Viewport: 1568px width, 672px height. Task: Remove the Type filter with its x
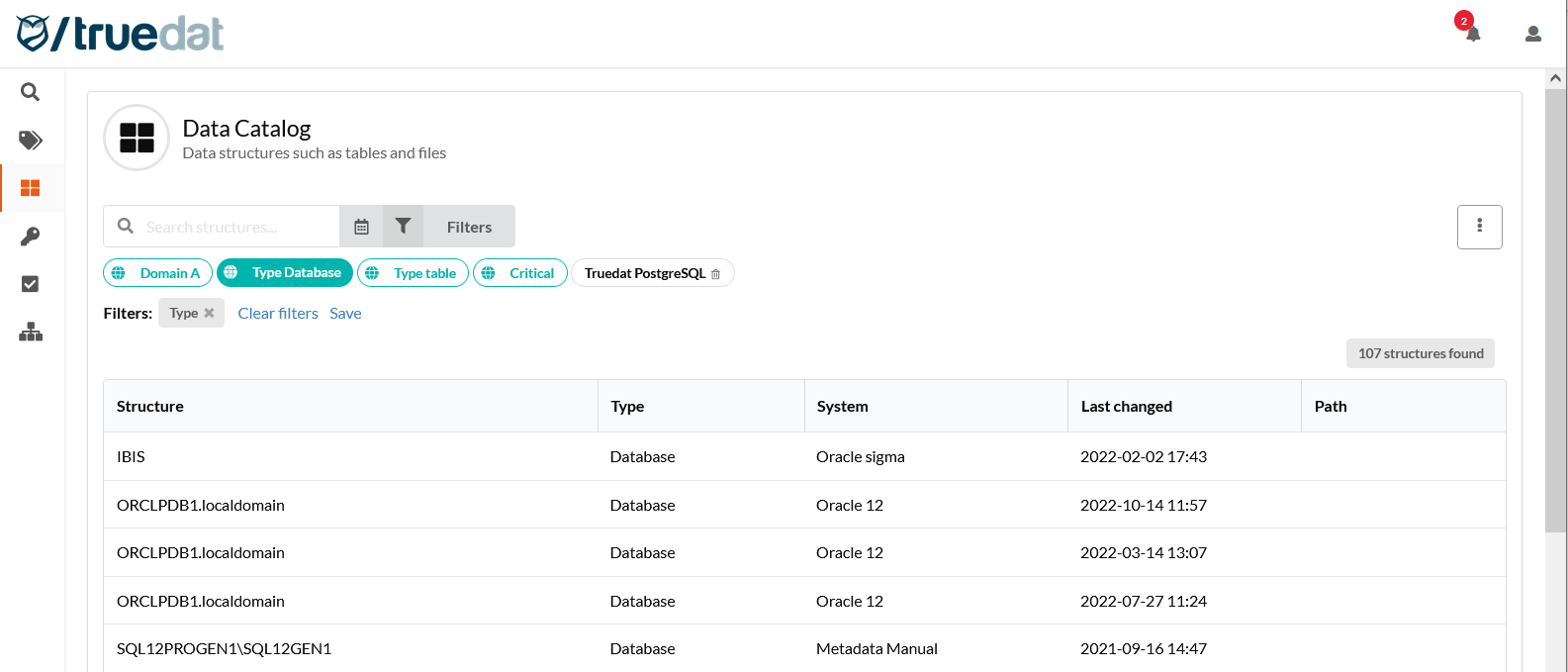(209, 313)
